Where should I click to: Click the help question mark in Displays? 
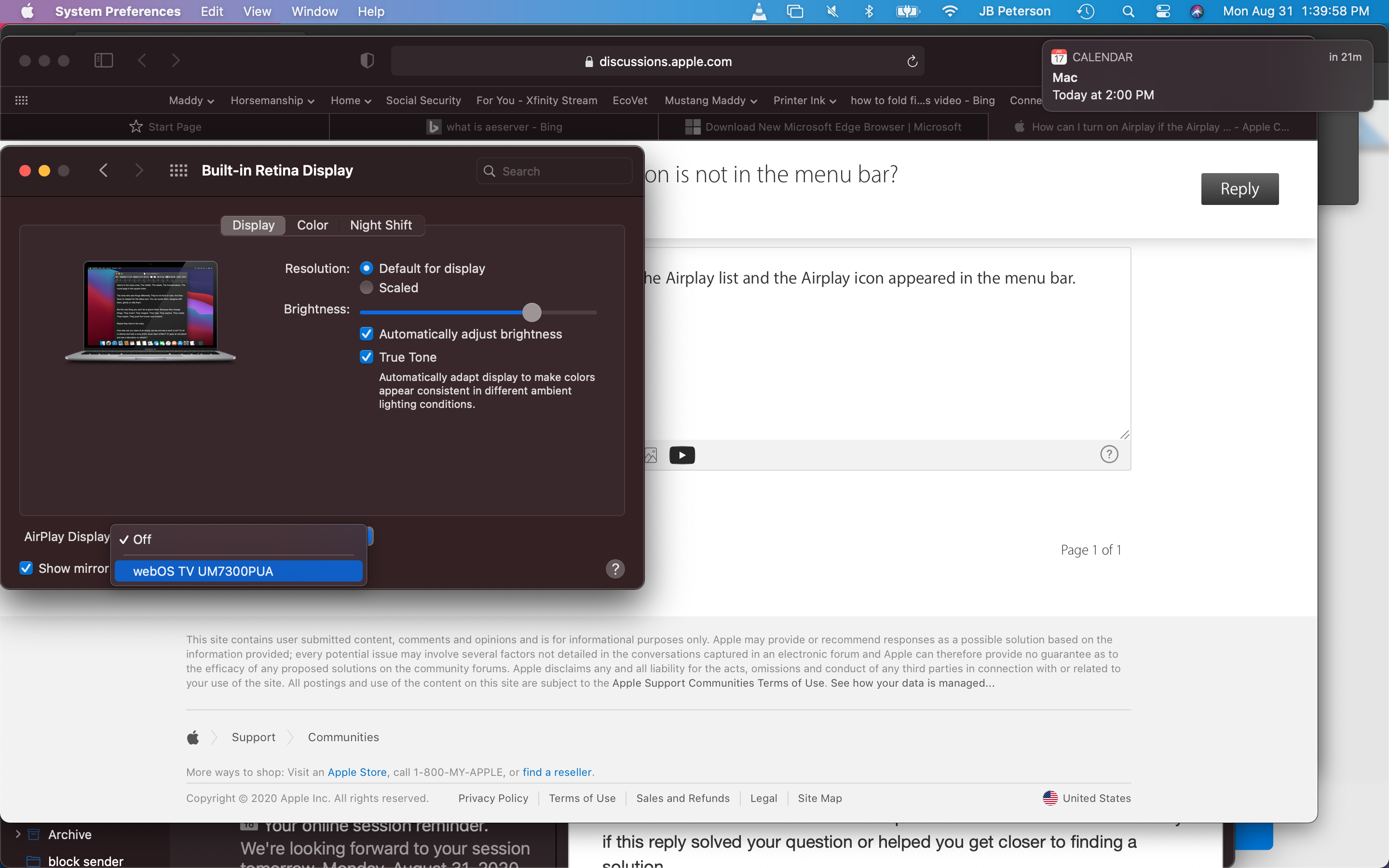615,569
